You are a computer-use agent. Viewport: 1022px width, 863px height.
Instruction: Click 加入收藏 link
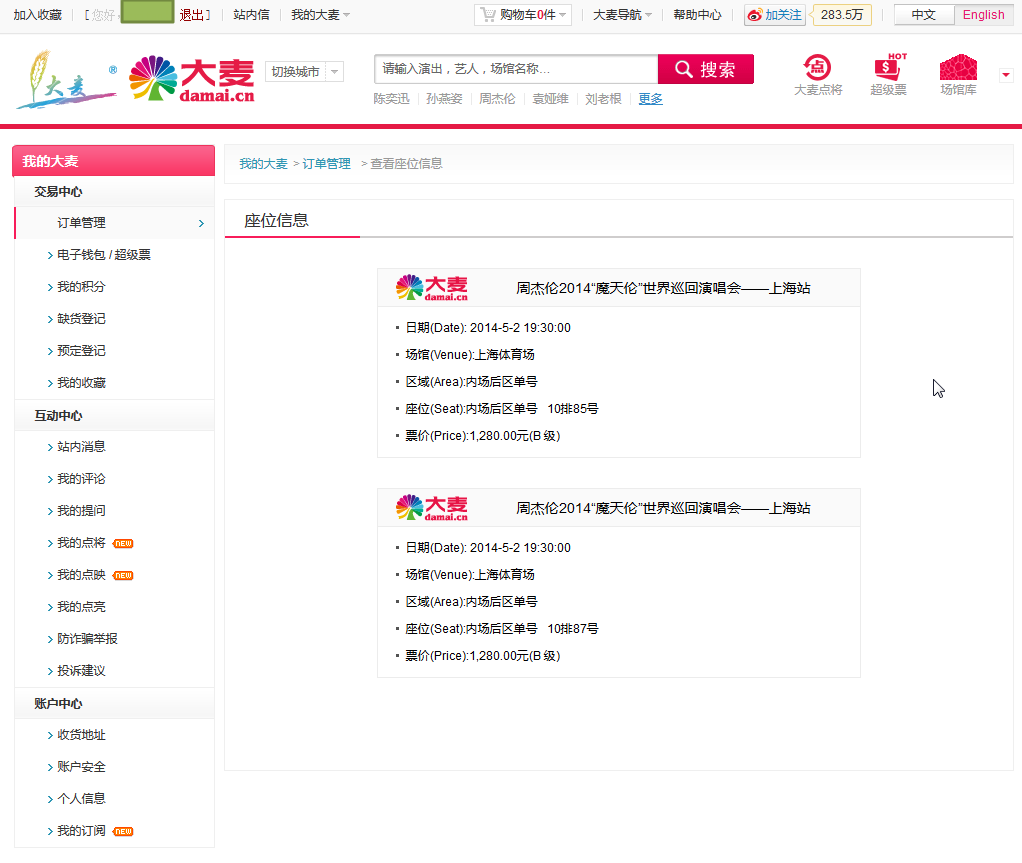(37, 15)
